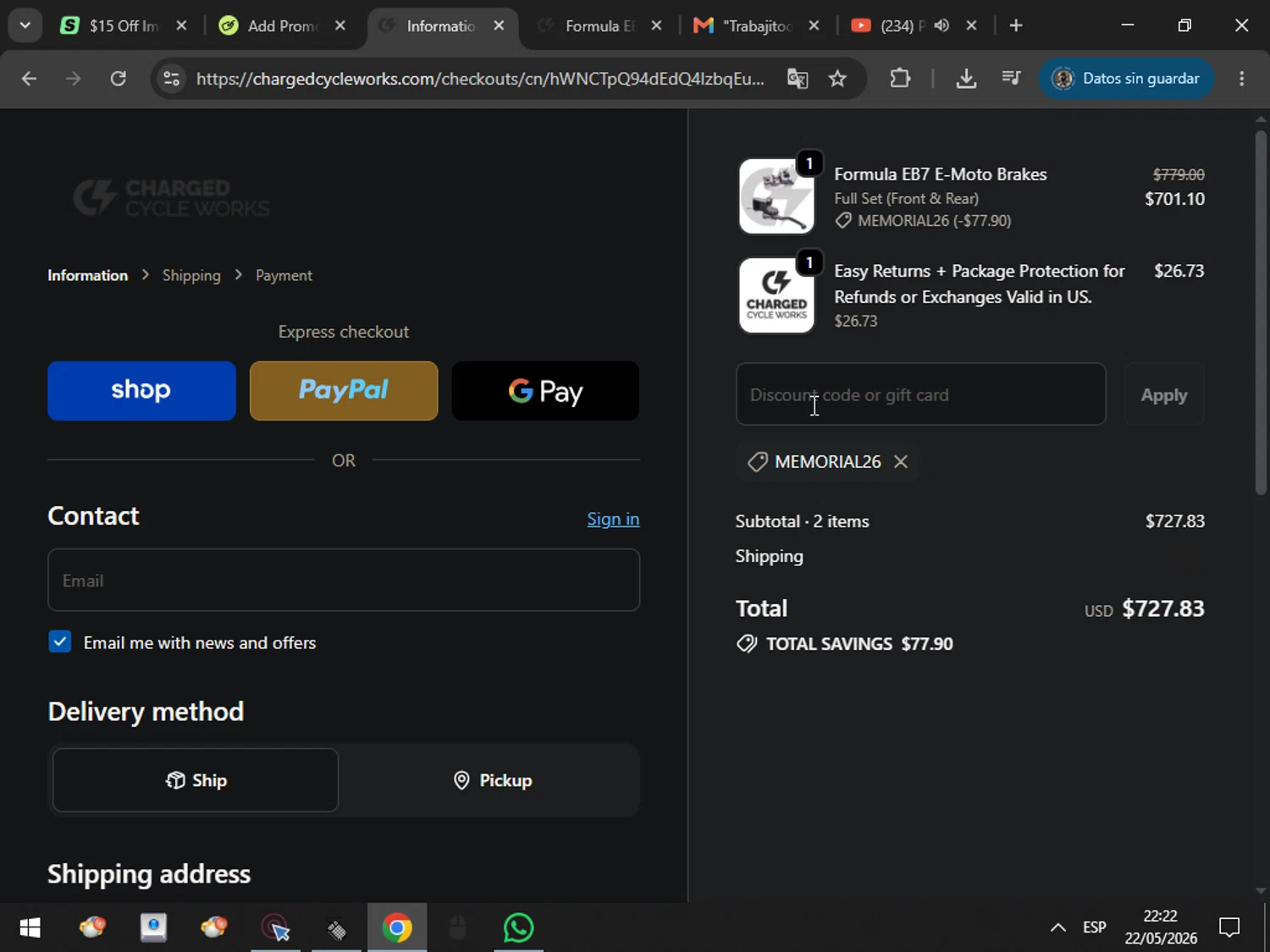
Task: Focus the discount code or gift card field
Action: coord(921,394)
